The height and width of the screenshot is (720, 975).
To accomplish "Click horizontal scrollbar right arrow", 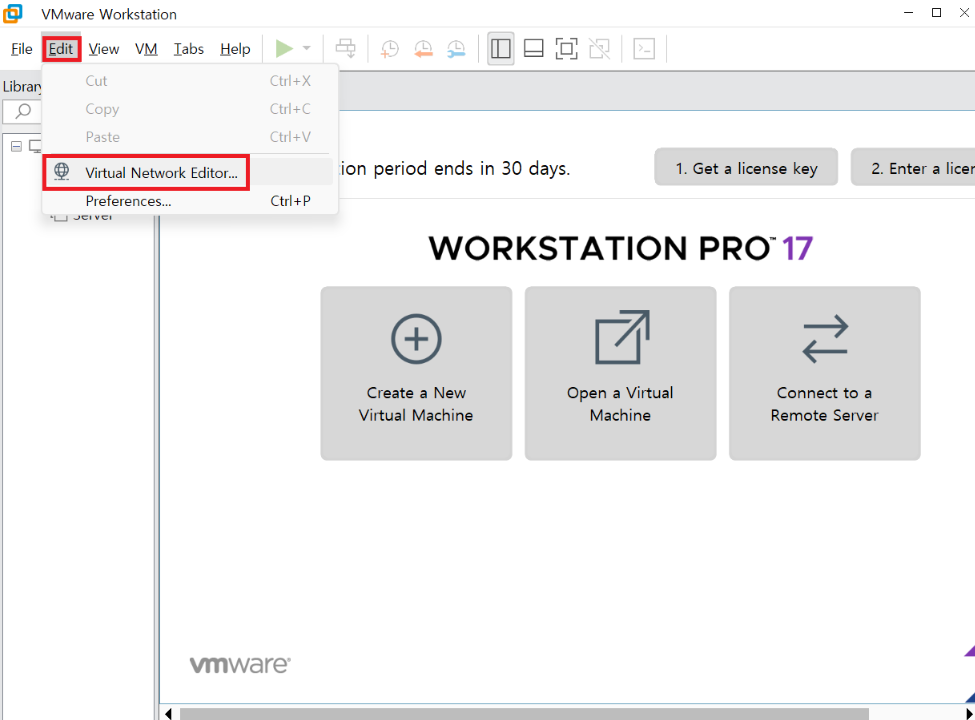I will tap(969, 714).
